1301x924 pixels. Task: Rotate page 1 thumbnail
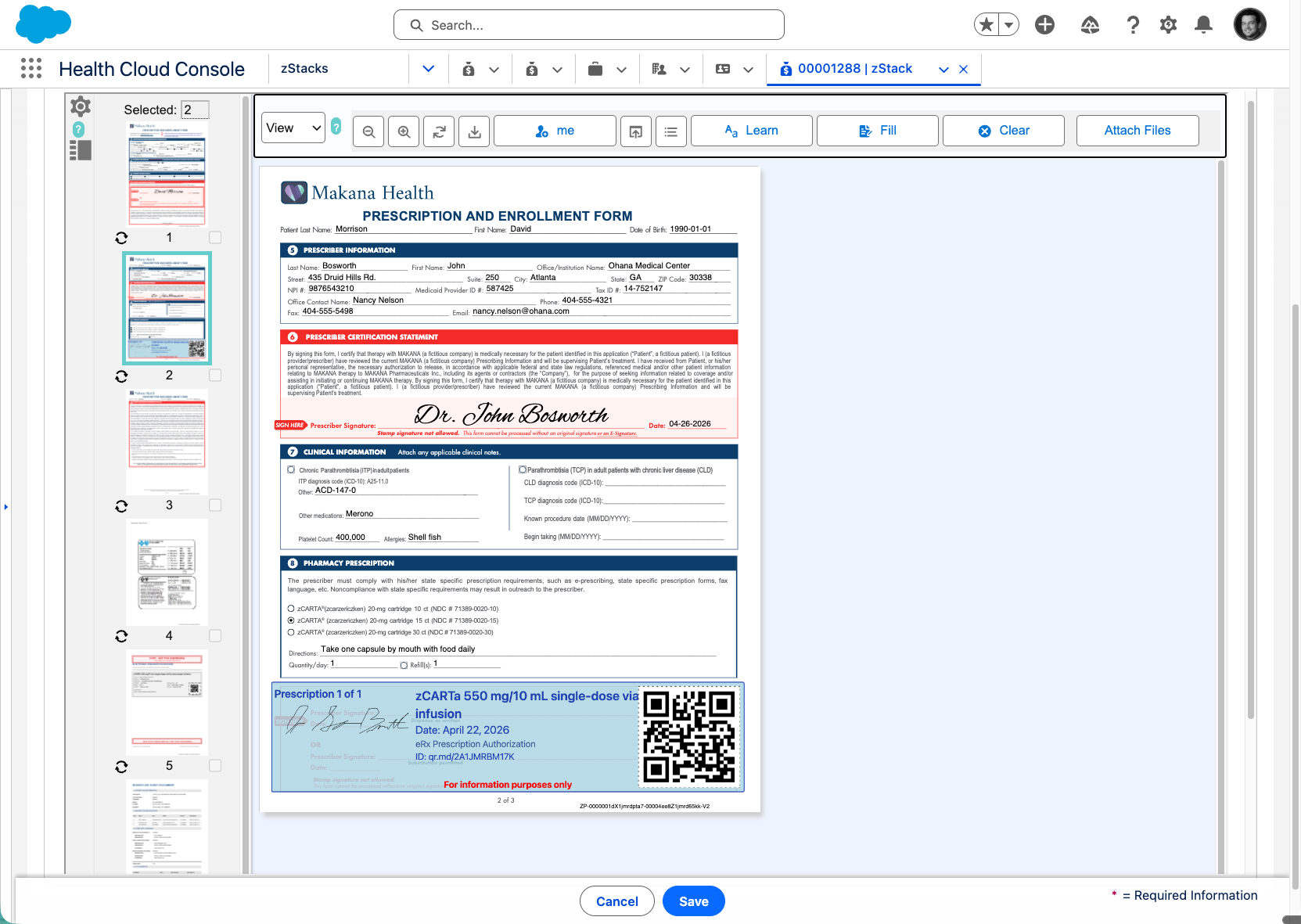121,238
